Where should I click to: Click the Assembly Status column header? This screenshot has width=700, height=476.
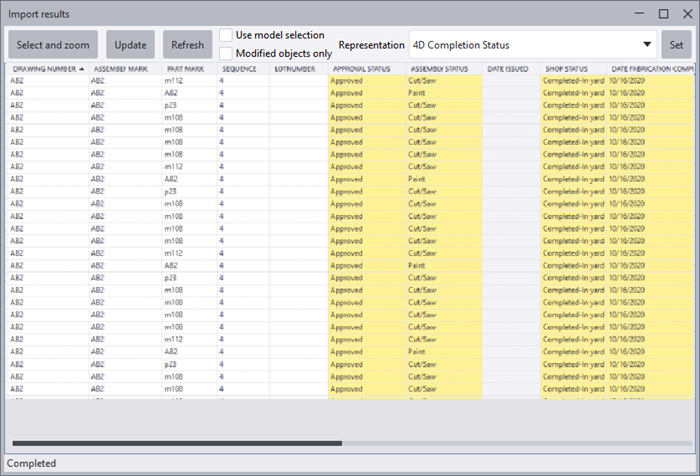pyautogui.click(x=439, y=69)
